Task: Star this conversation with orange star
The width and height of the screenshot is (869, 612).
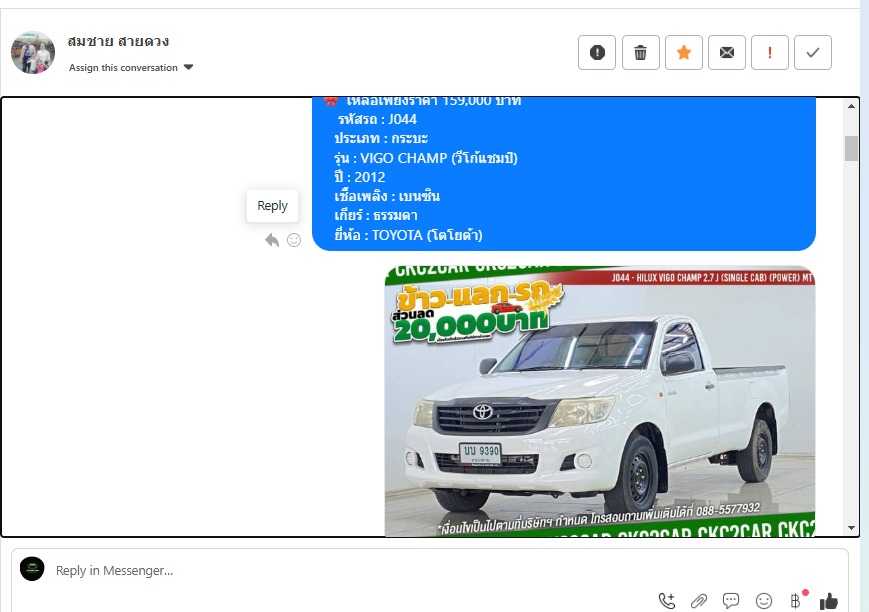Action: [x=684, y=53]
